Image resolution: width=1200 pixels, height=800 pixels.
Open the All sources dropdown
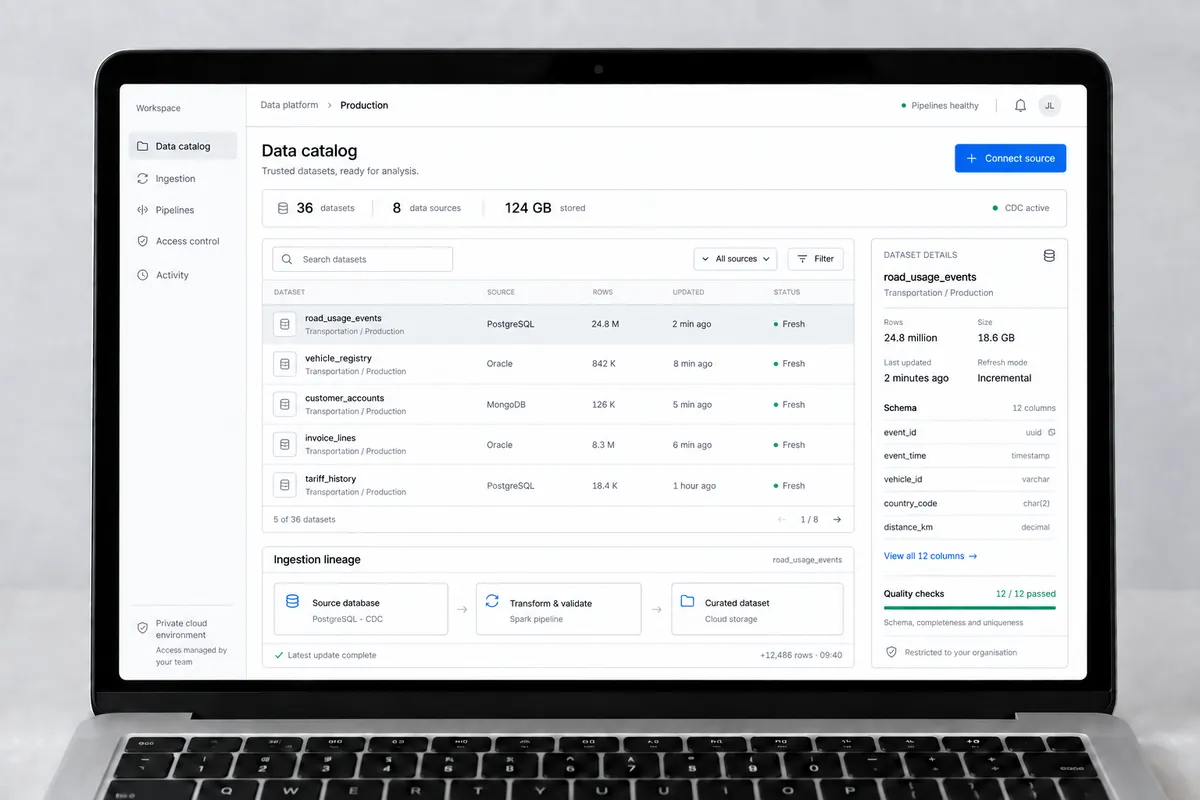tap(735, 259)
